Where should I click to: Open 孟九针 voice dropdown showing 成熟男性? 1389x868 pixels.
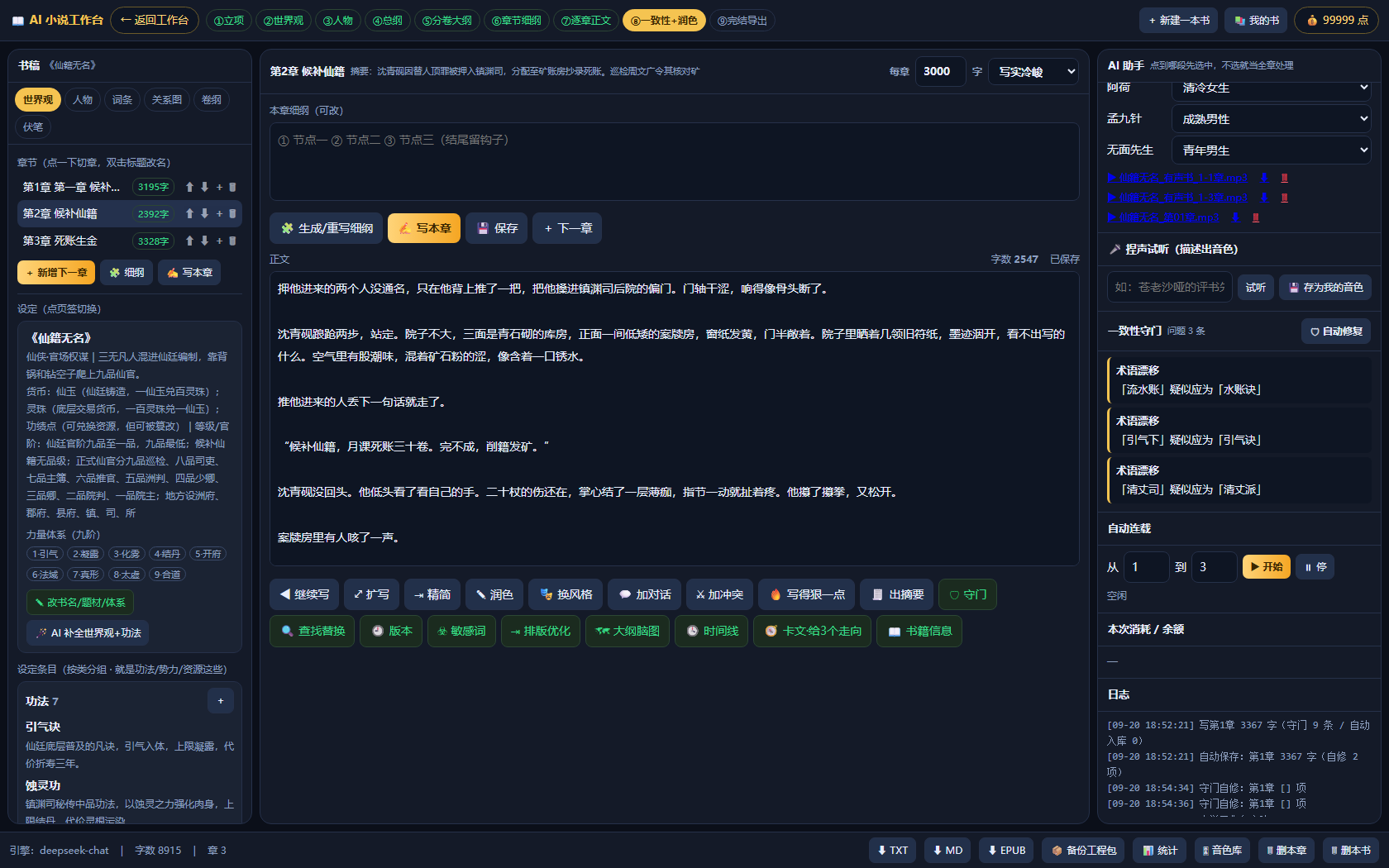tap(1272, 118)
